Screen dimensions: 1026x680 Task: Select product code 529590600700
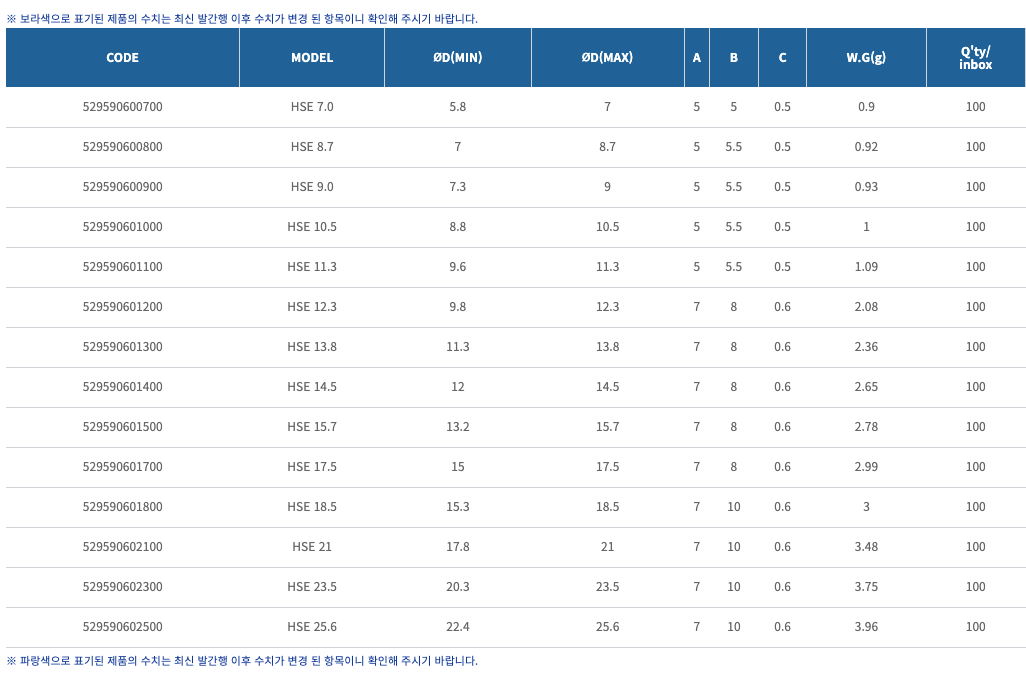point(122,107)
